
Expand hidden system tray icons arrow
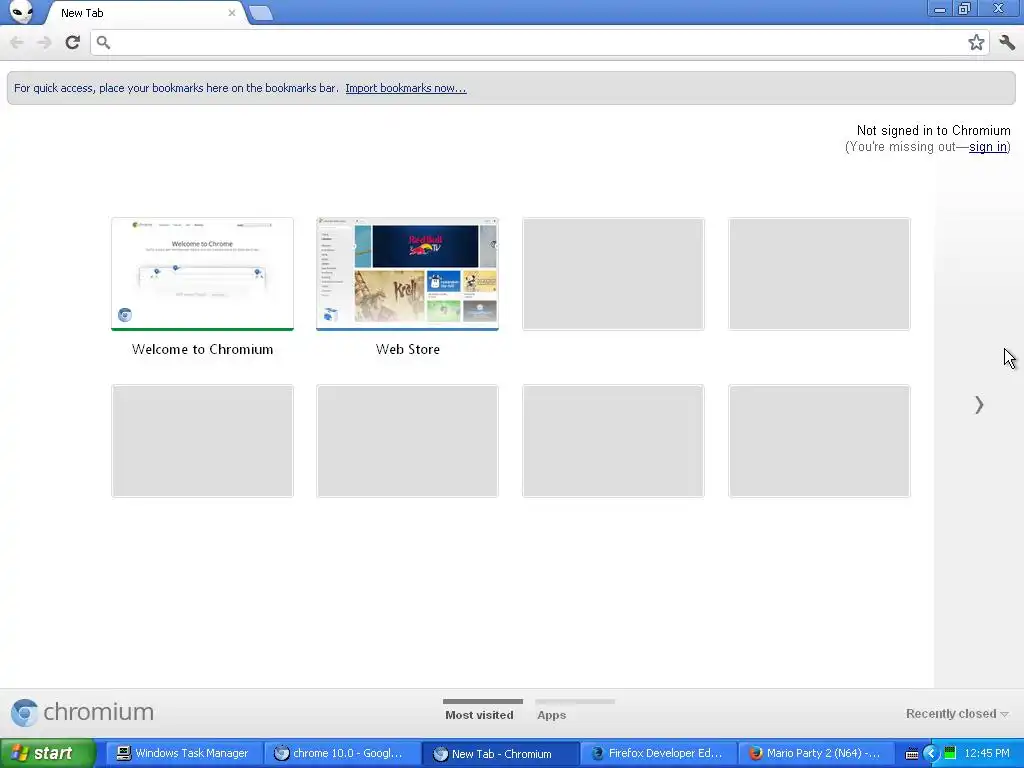(931, 754)
